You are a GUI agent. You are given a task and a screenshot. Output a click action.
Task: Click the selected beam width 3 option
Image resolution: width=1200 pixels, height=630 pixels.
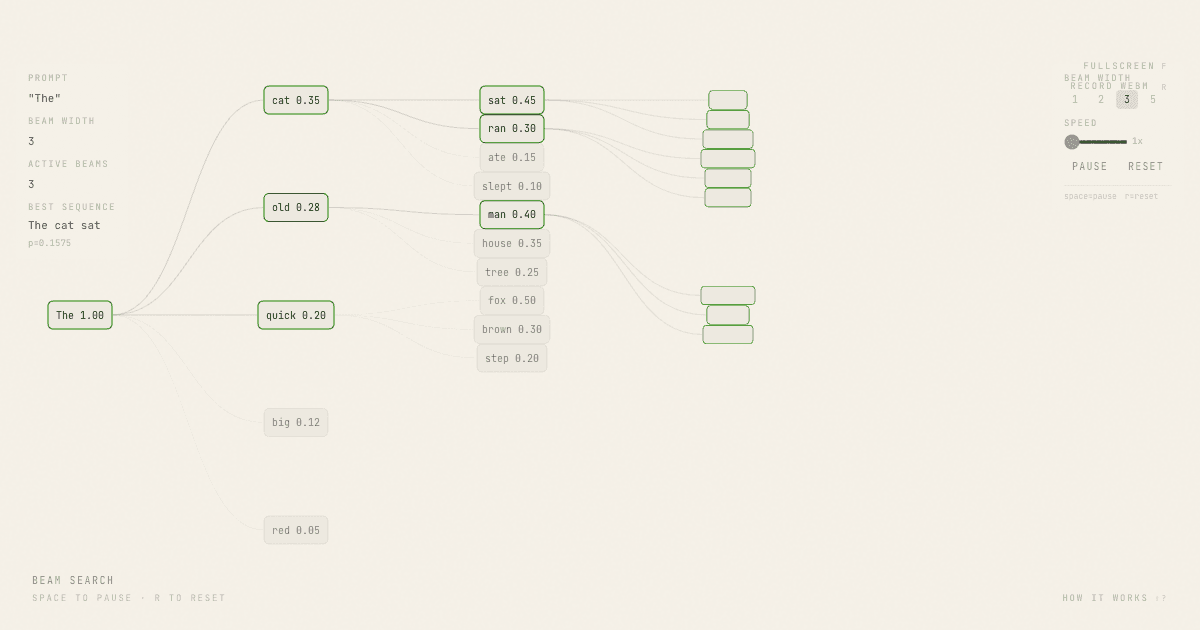(x=1127, y=100)
